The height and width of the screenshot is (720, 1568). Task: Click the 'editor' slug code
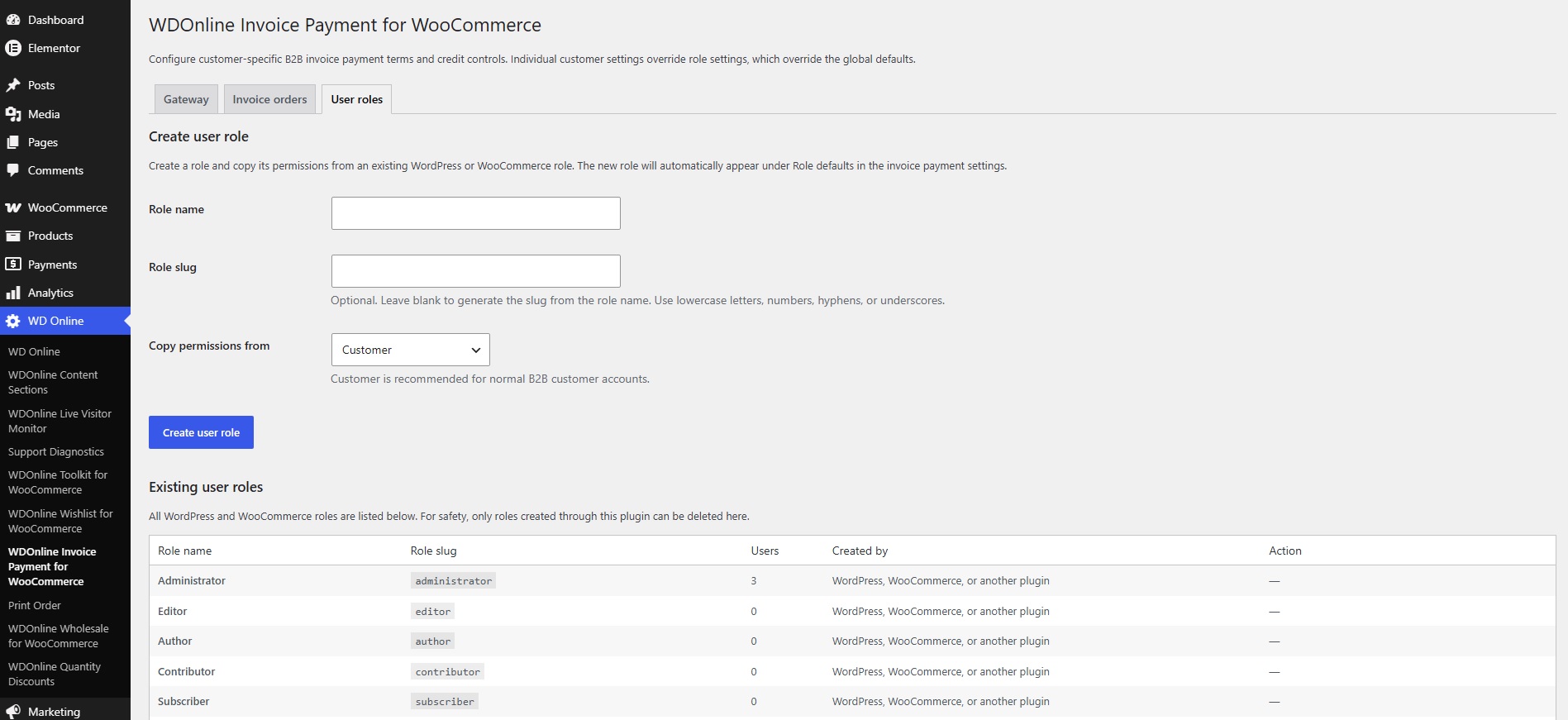(x=433, y=612)
